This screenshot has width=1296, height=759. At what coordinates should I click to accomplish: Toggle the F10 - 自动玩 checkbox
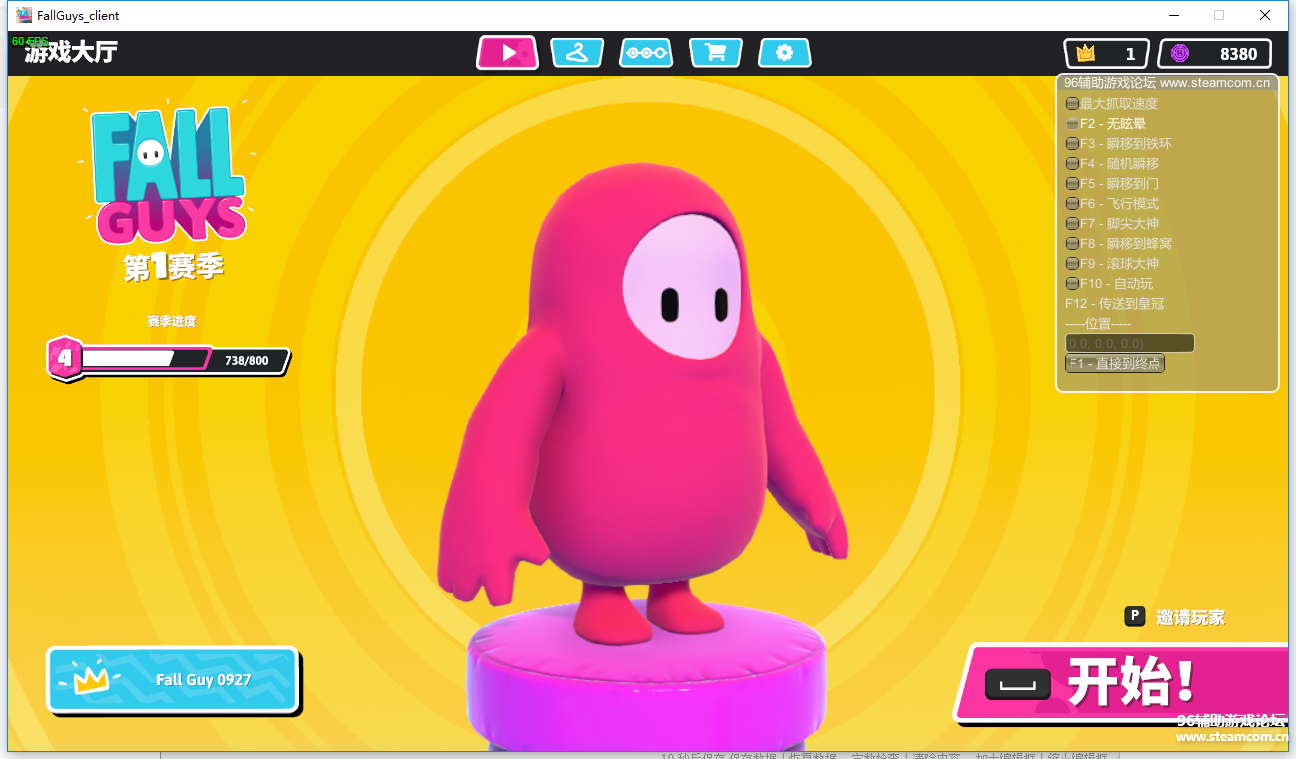pos(1072,284)
